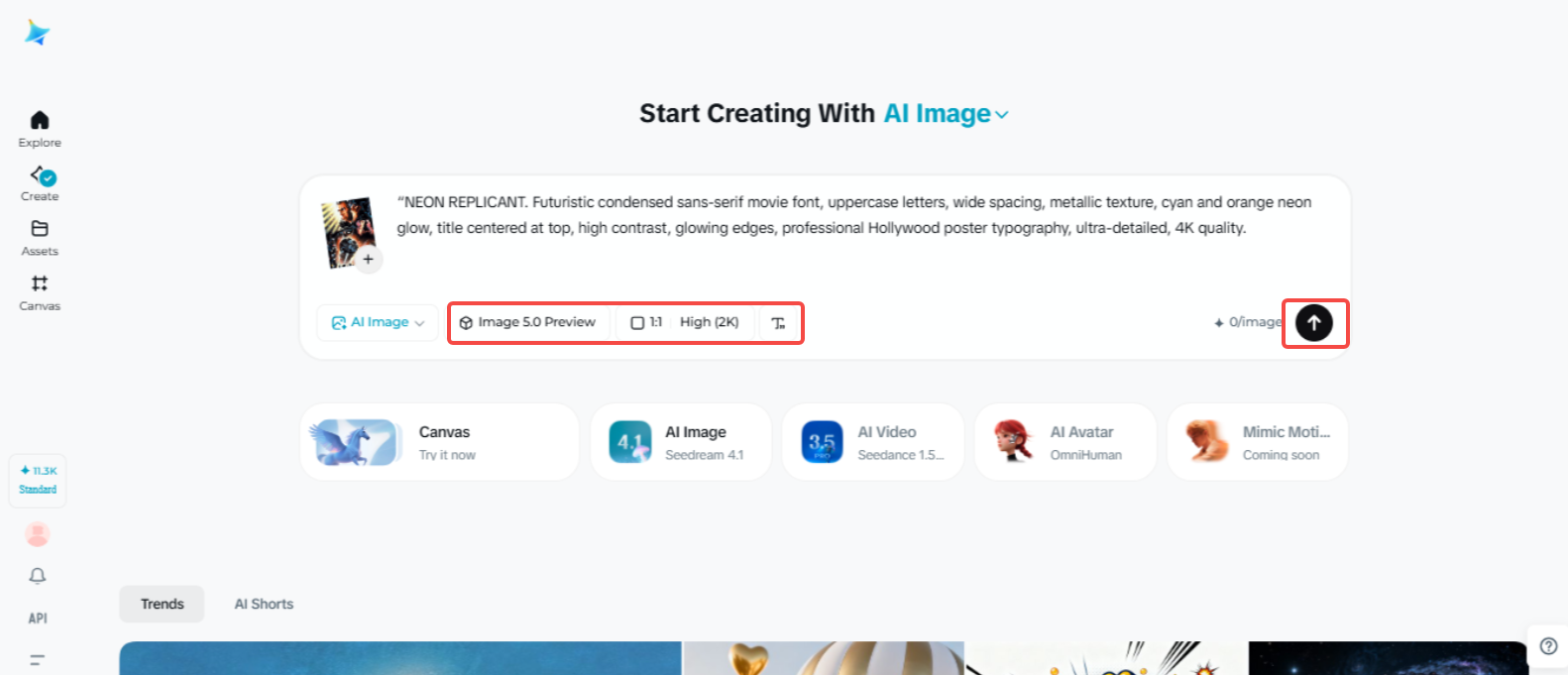This screenshot has width=1568, height=675.
Task: Change the 1:1 aspect ratio setting
Action: pos(646,323)
